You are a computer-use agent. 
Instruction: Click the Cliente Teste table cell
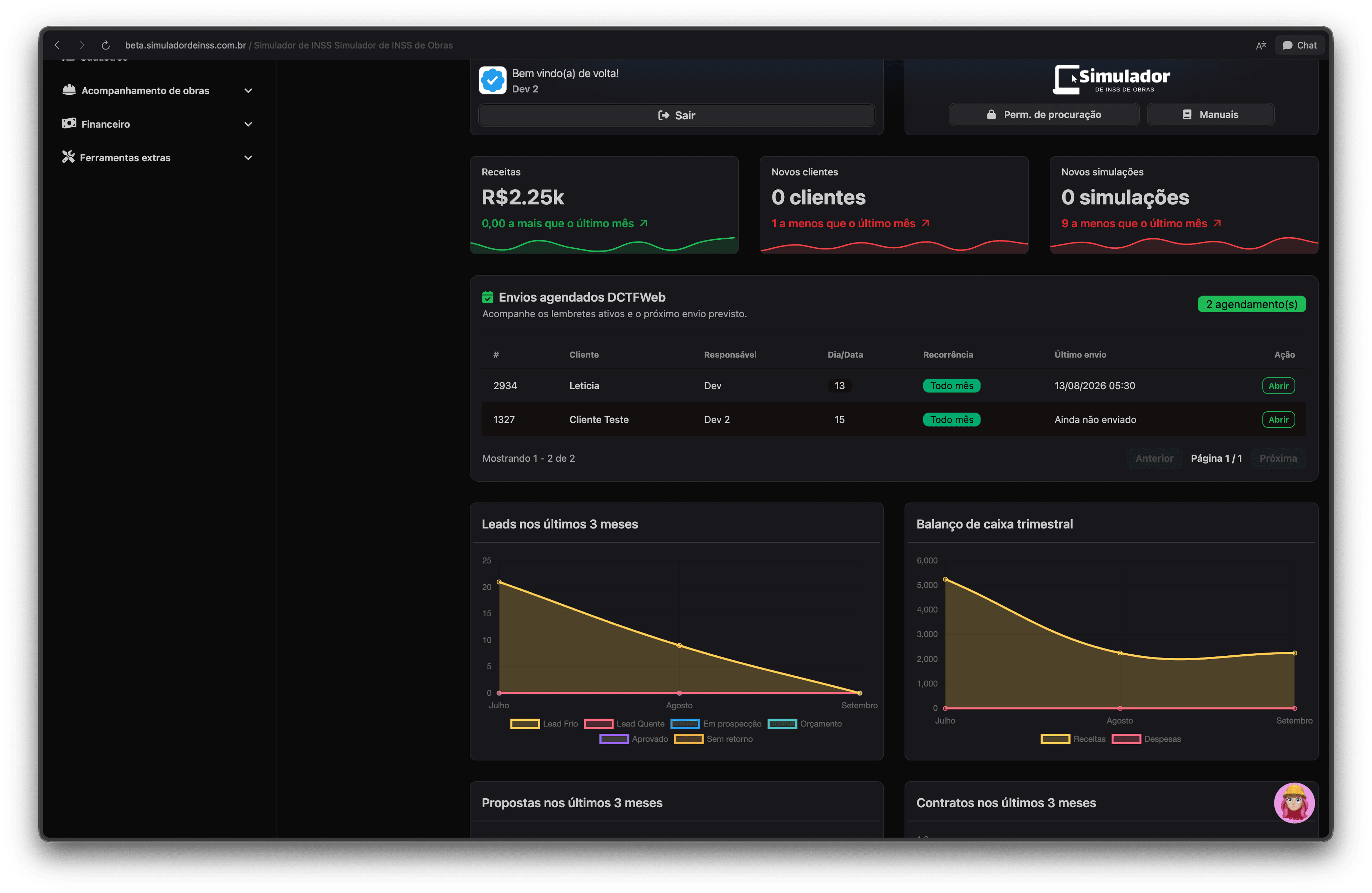[599, 420]
